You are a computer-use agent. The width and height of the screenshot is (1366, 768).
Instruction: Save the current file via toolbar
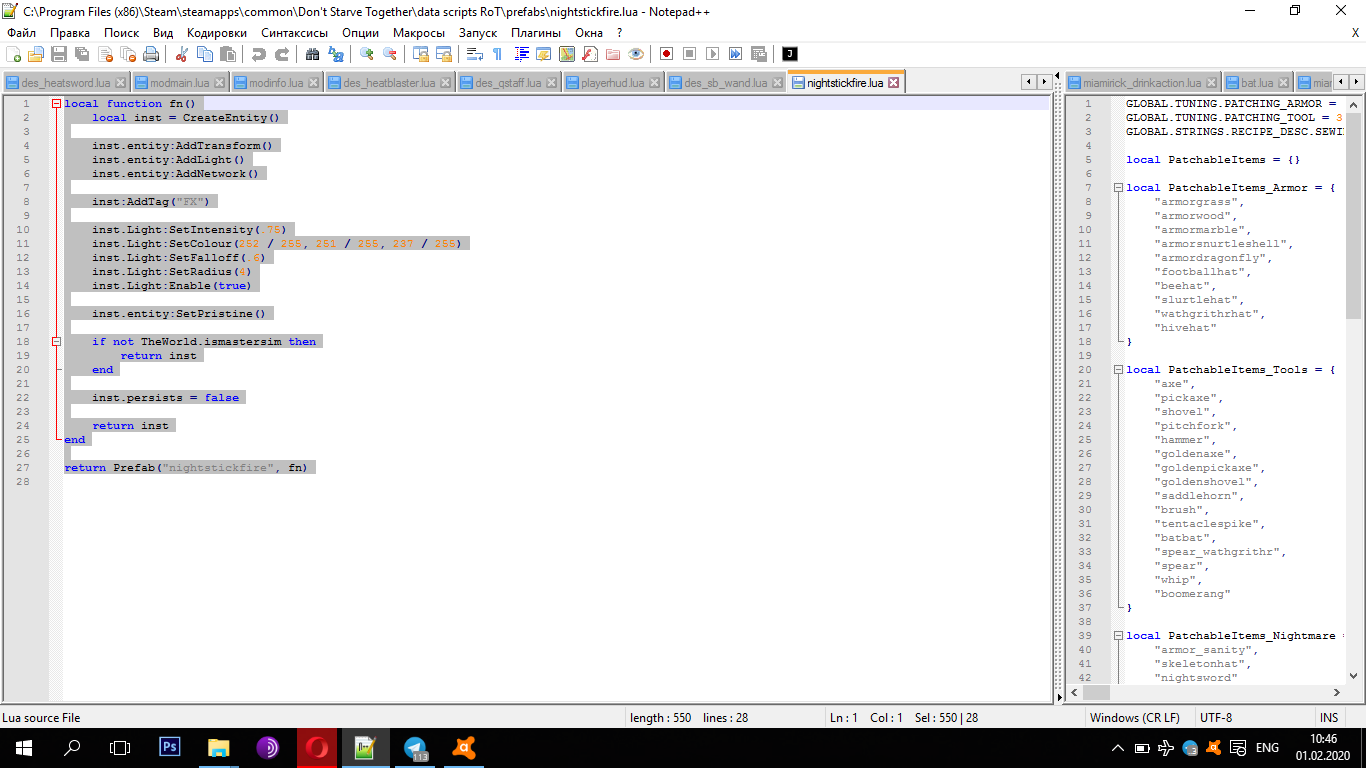coord(59,54)
